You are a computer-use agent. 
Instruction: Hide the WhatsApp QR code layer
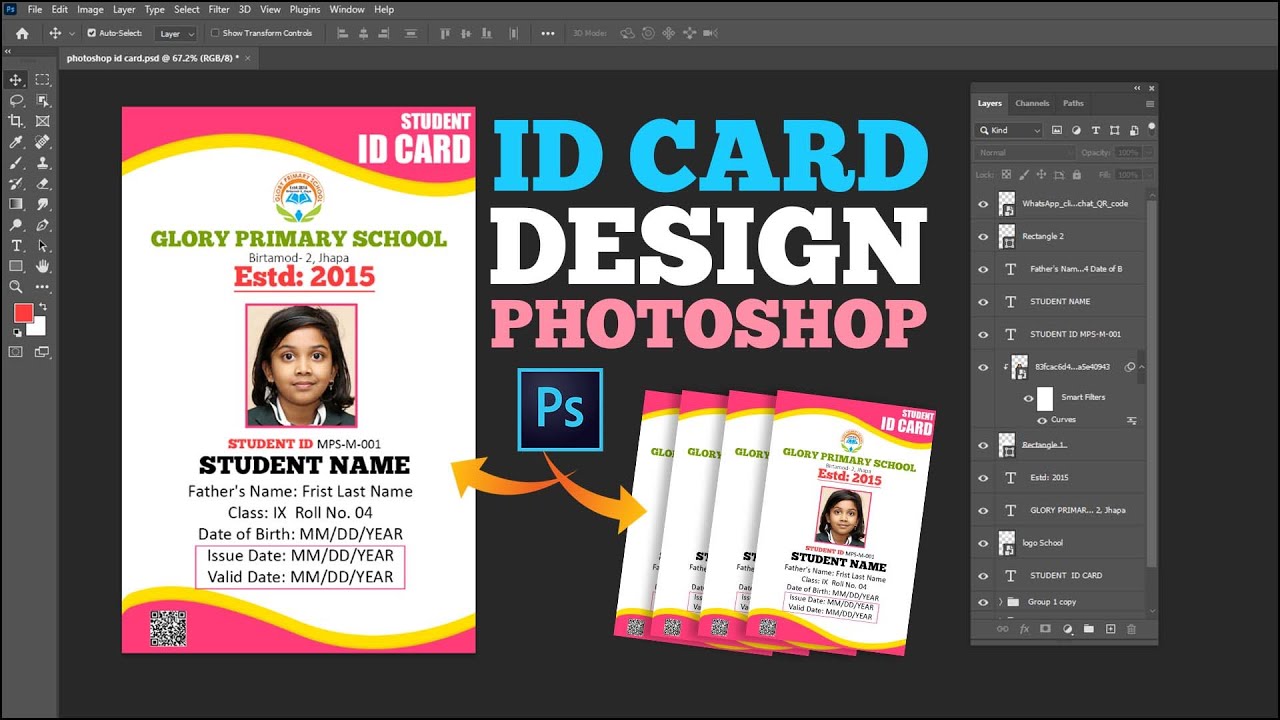coord(983,203)
